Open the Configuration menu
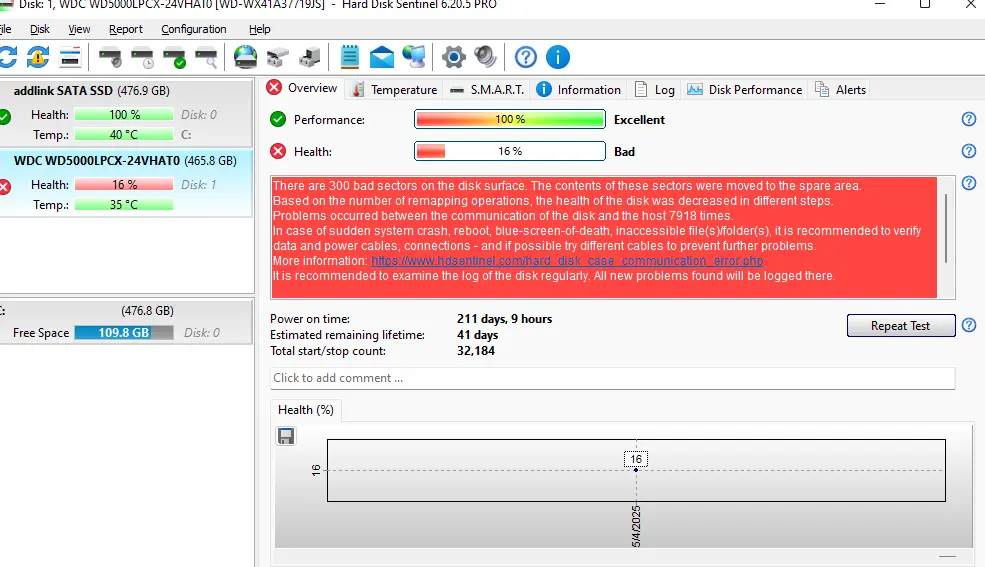Screen dimensions: 985x567 click(193, 29)
